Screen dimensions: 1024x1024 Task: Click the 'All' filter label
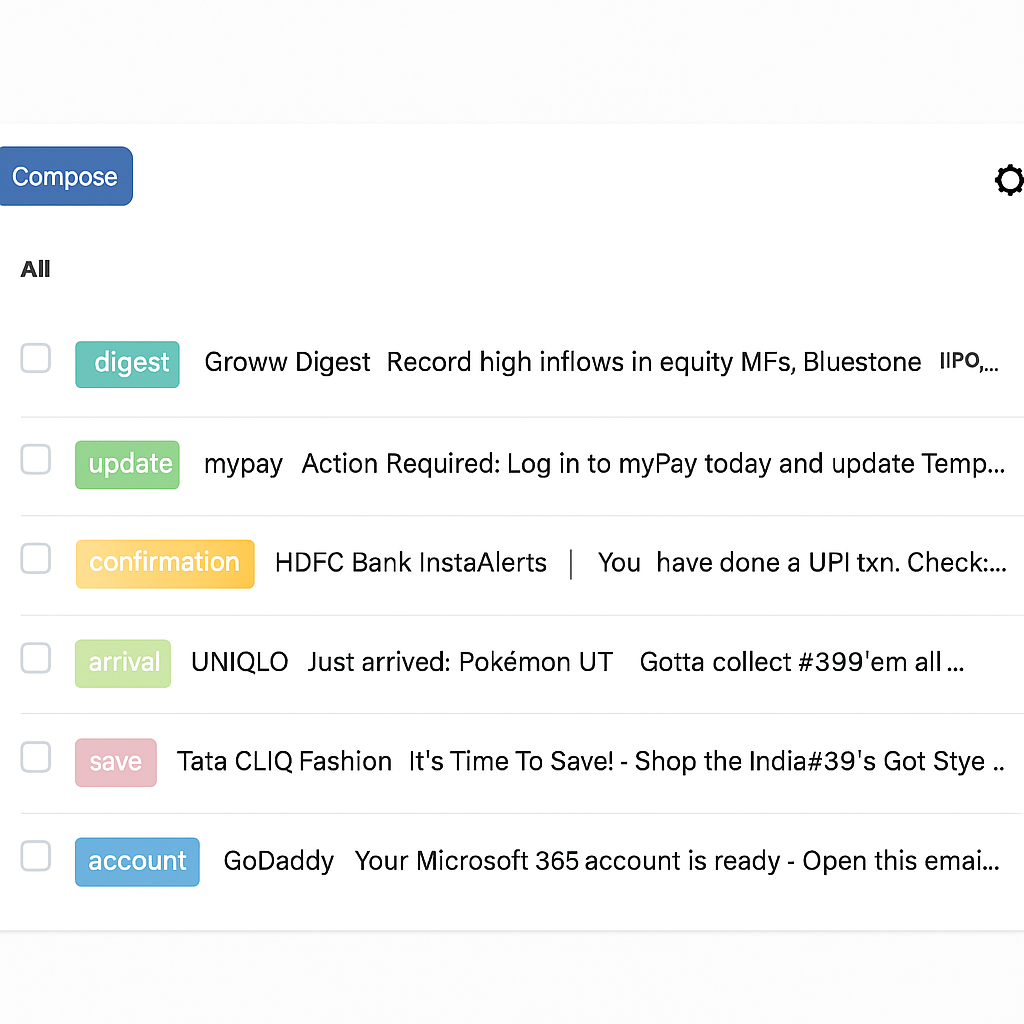click(x=35, y=269)
